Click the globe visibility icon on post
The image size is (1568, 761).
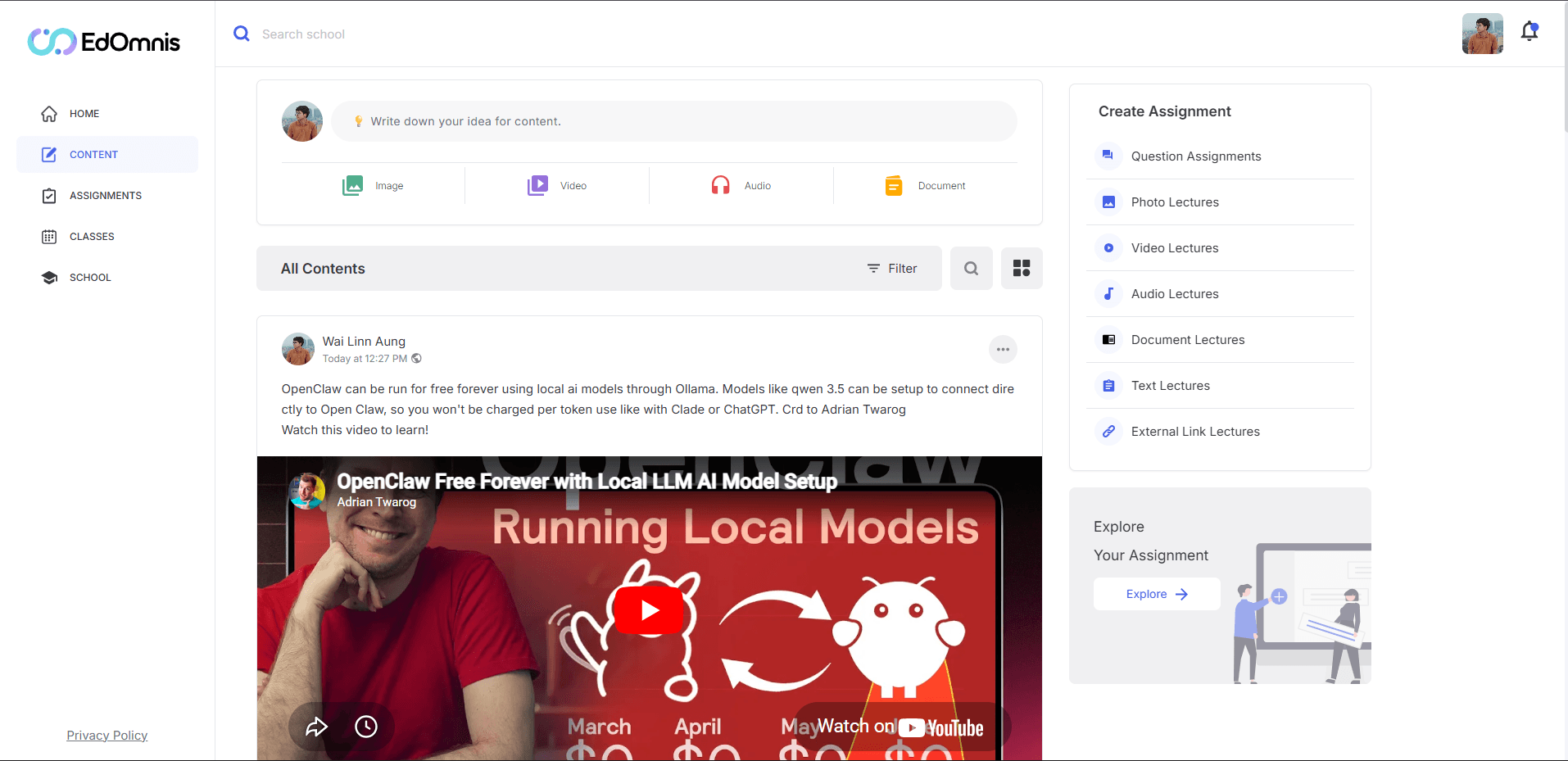(x=417, y=359)
